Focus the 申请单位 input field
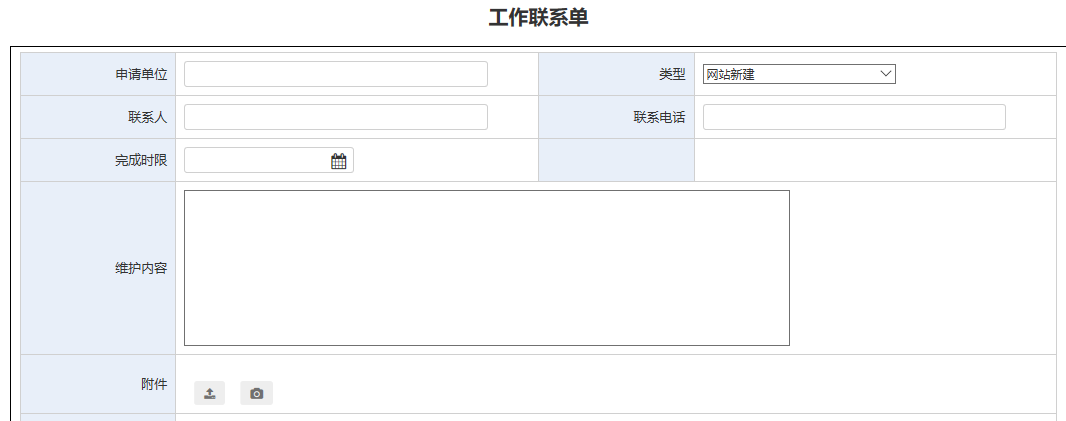Screen dimensions: 1066x421 (x=336, y=74)
